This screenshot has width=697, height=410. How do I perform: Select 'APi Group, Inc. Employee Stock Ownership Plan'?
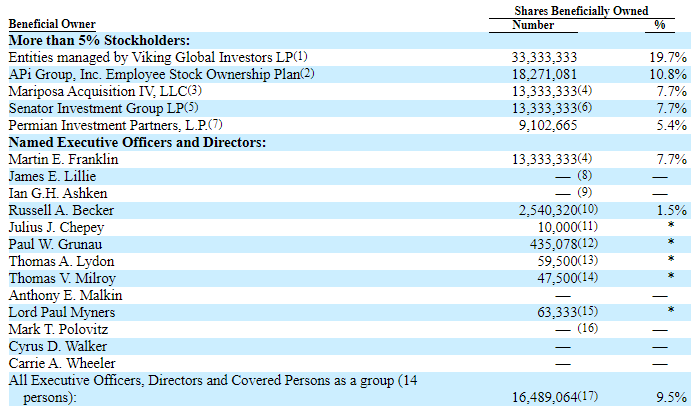pos(154,74)
